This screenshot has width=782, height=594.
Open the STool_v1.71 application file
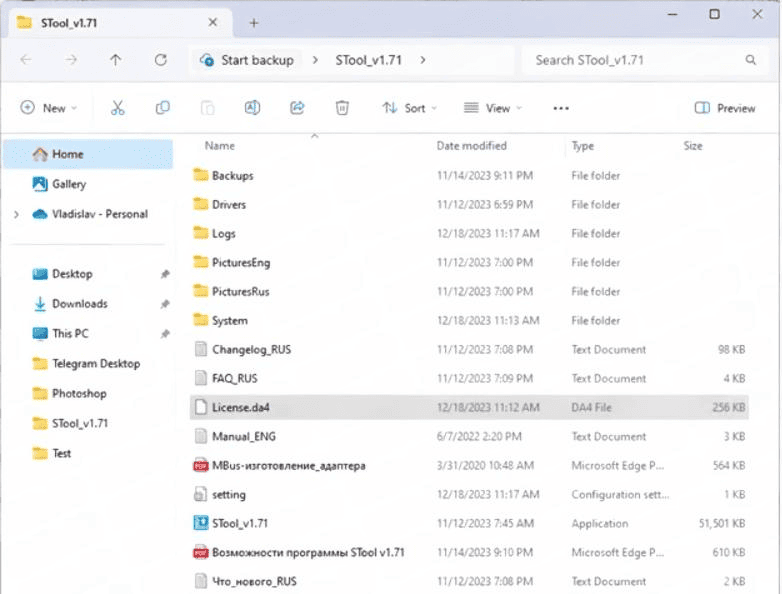(x=240, y=523)
